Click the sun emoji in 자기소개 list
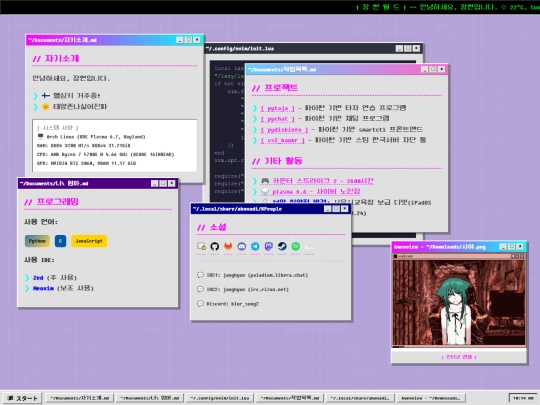Image resolution: width=540 pixels, height=405 pixels. (x=45, y=106)
